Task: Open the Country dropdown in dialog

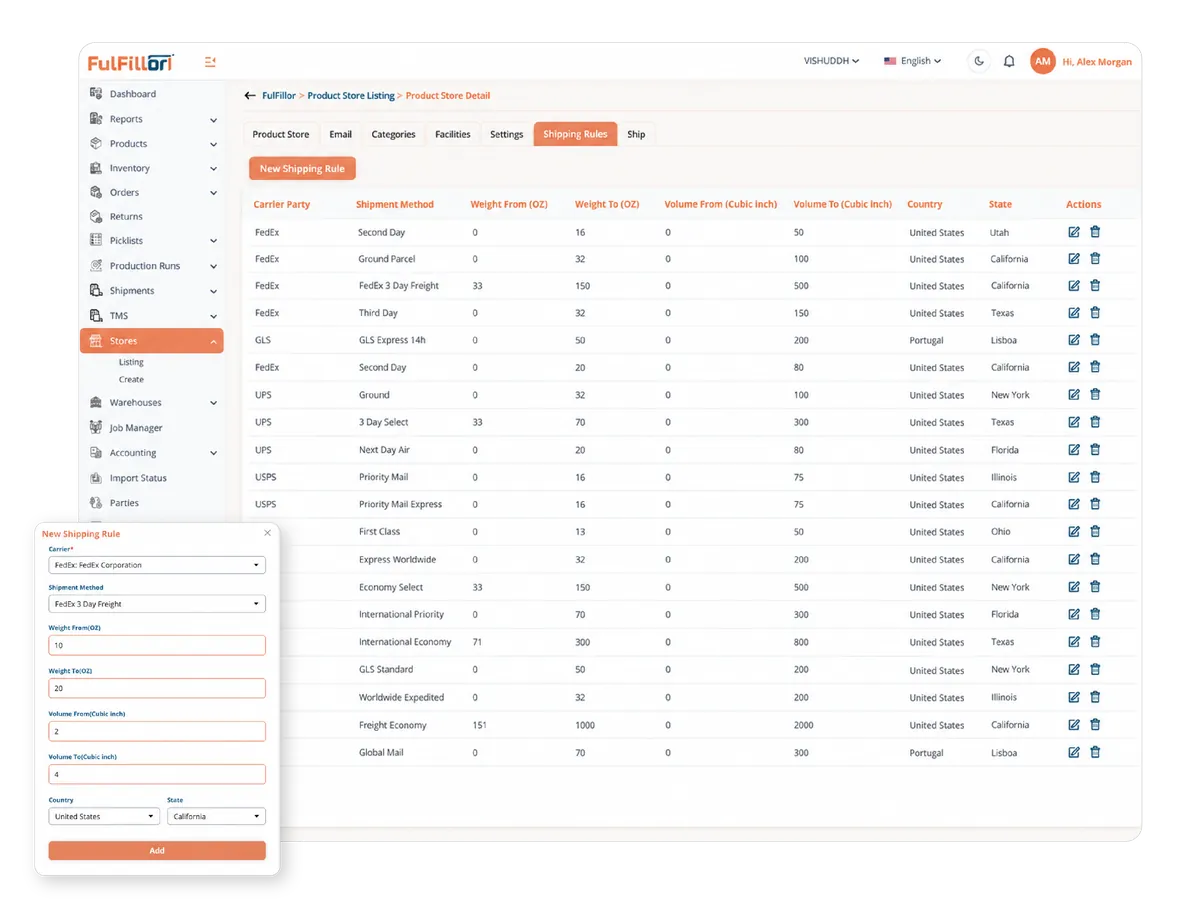Action: pyautogui.click(x=104, y=816)
